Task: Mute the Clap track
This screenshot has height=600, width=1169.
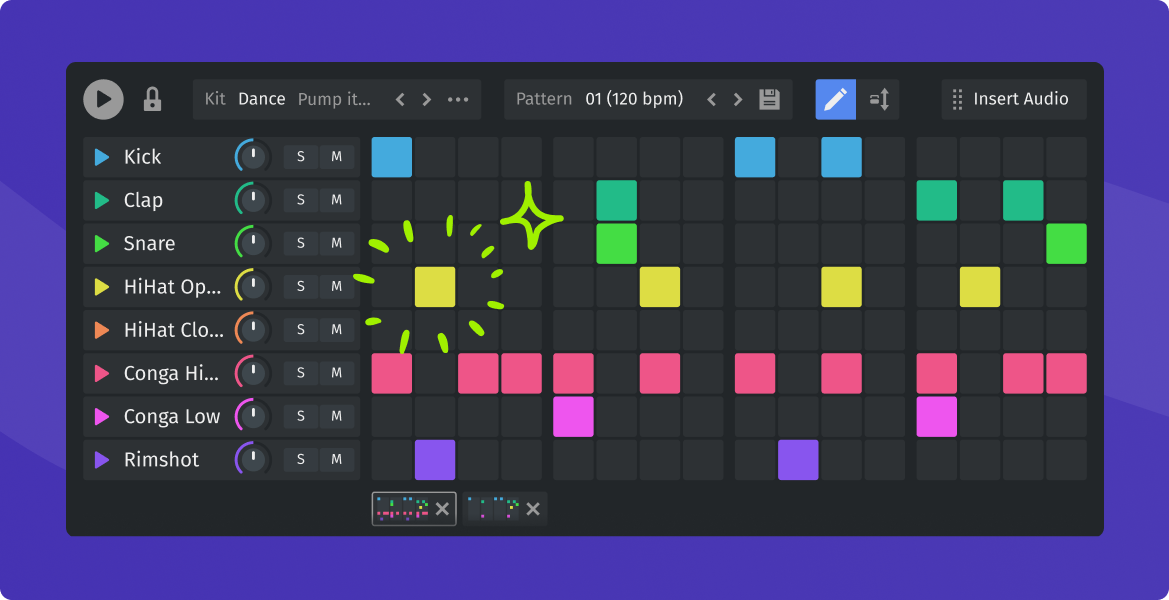Action: [x=337, y=200]
